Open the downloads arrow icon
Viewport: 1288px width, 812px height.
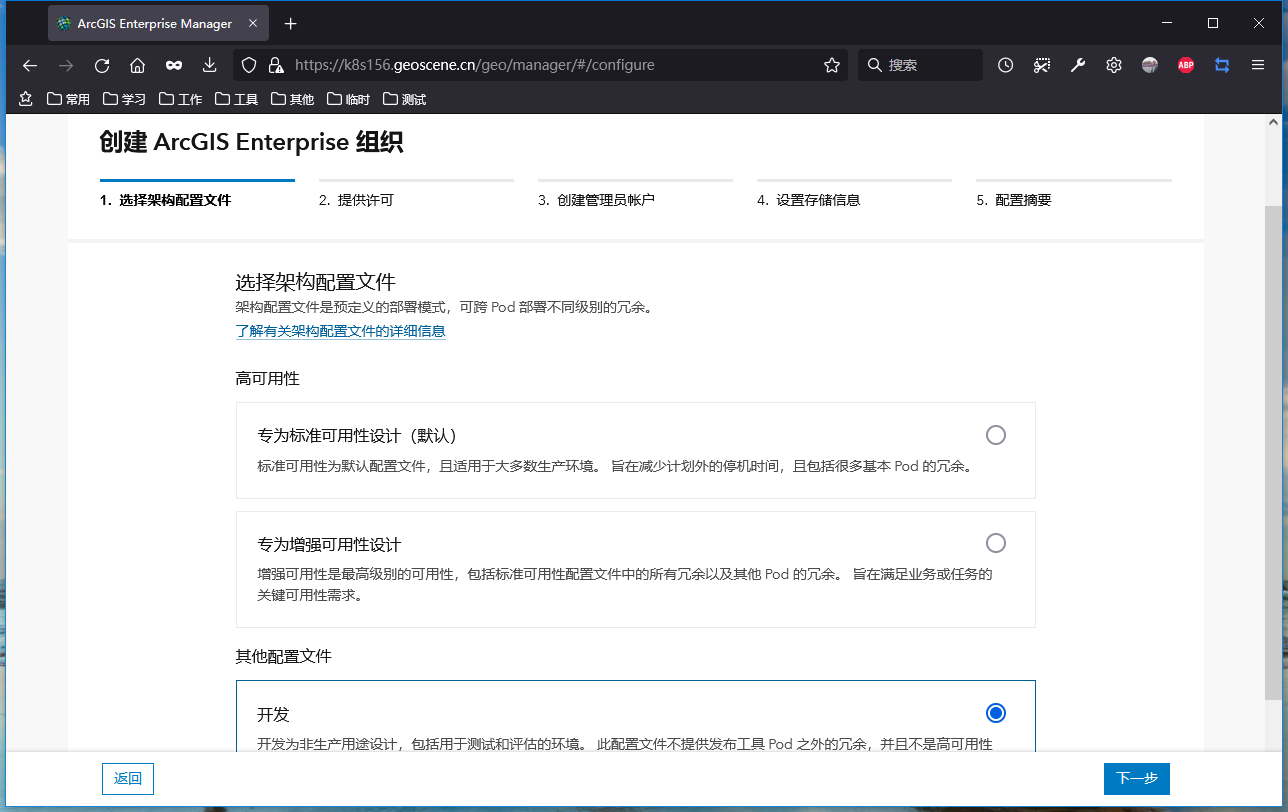pyautogui.click(x=210, y=65)
